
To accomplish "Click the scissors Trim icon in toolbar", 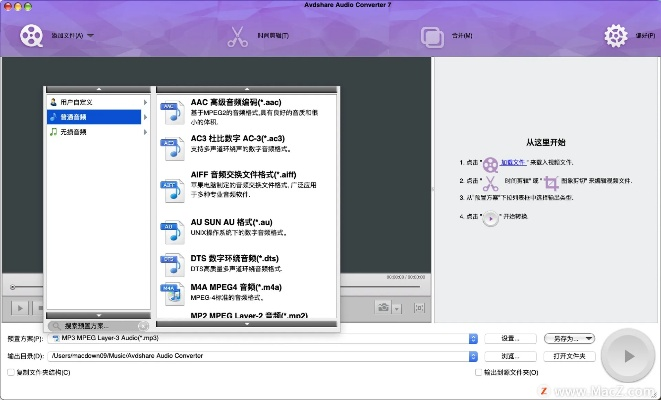I will click(238, 37).
